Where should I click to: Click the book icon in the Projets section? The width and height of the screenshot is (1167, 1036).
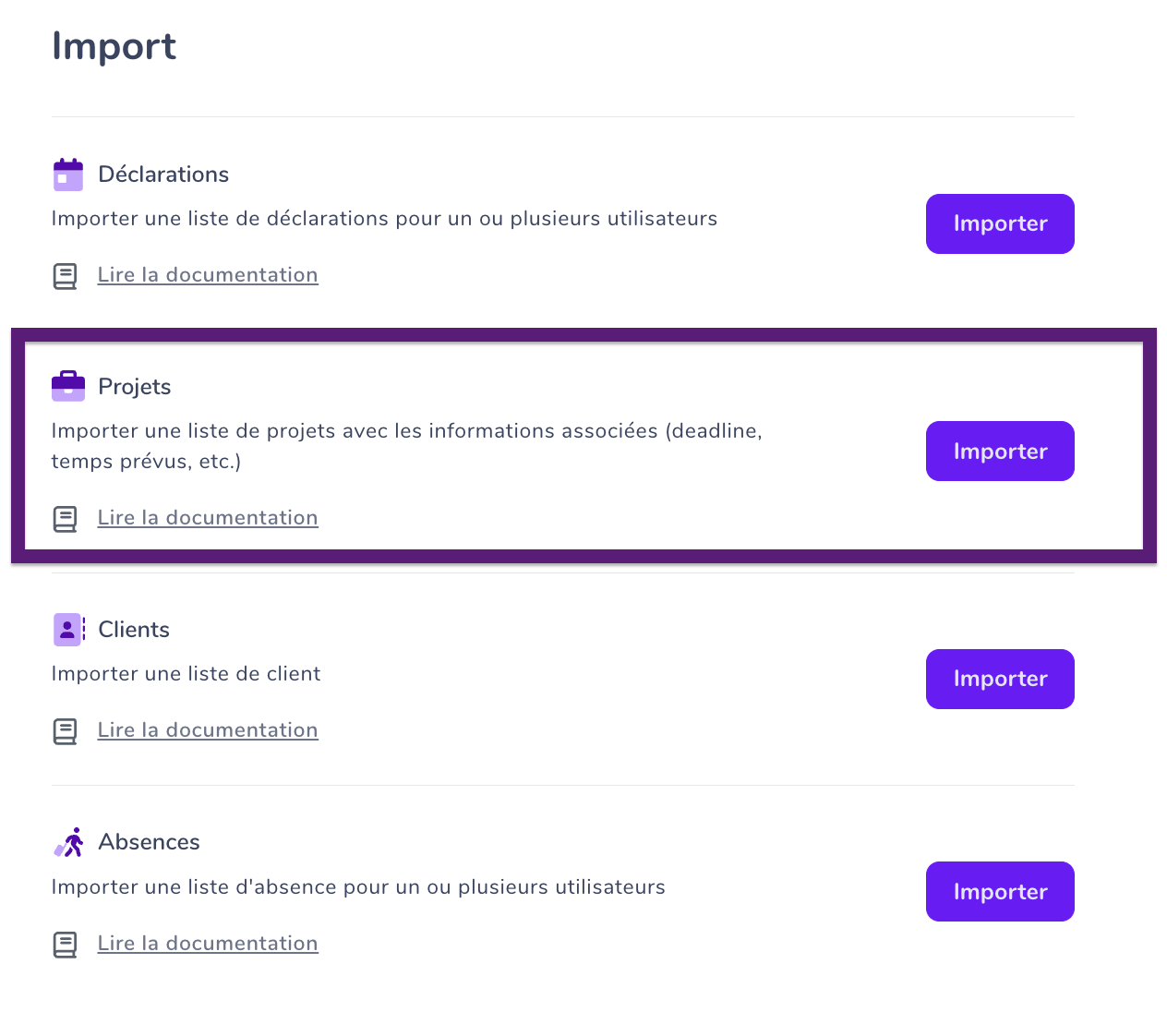65,519
